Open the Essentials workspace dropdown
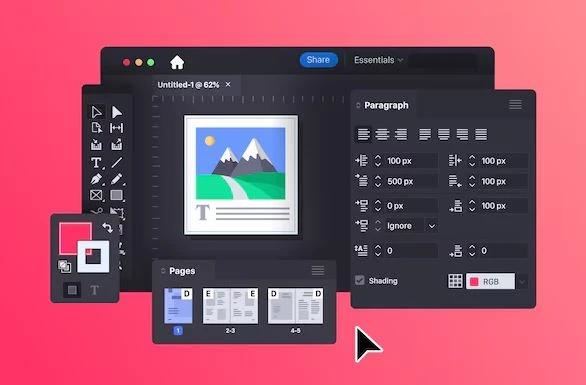 (x=379, y=60)
